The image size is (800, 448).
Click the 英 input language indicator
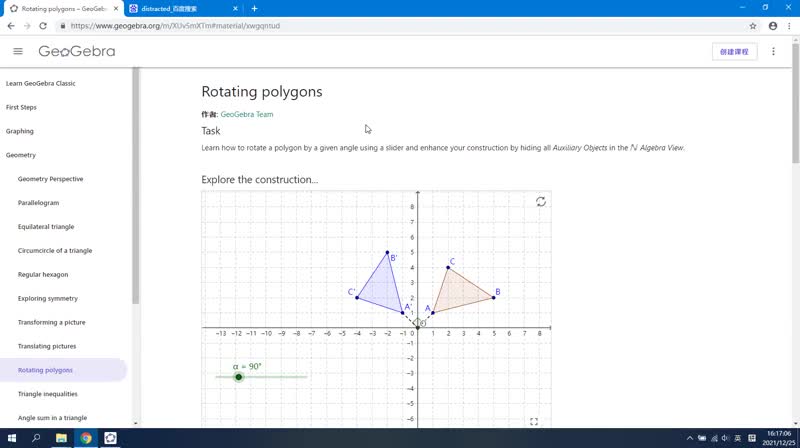point(738,438)
